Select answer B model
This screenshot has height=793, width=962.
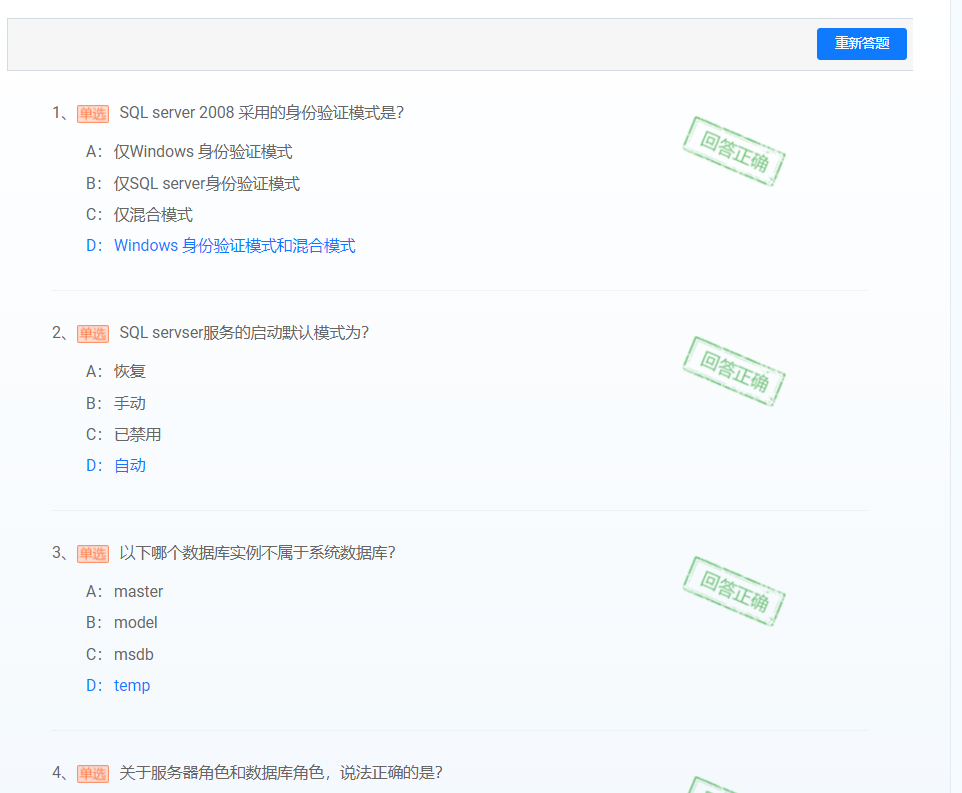click(121, 623)
